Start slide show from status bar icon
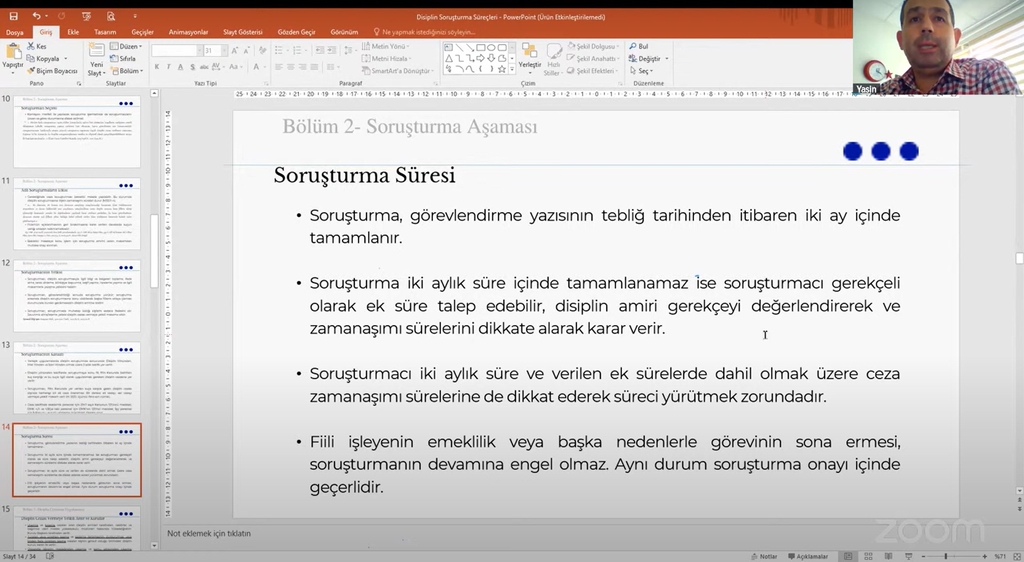 [908, 556]
